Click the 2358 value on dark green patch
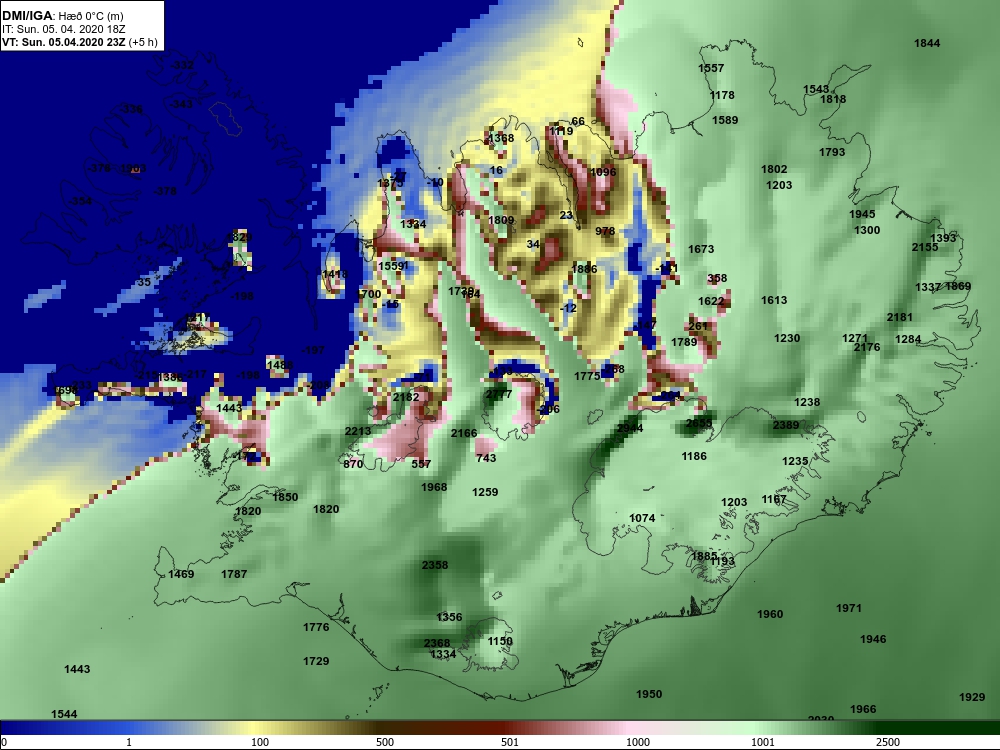This screenshot has width=1000, height=750. (435, 565)
